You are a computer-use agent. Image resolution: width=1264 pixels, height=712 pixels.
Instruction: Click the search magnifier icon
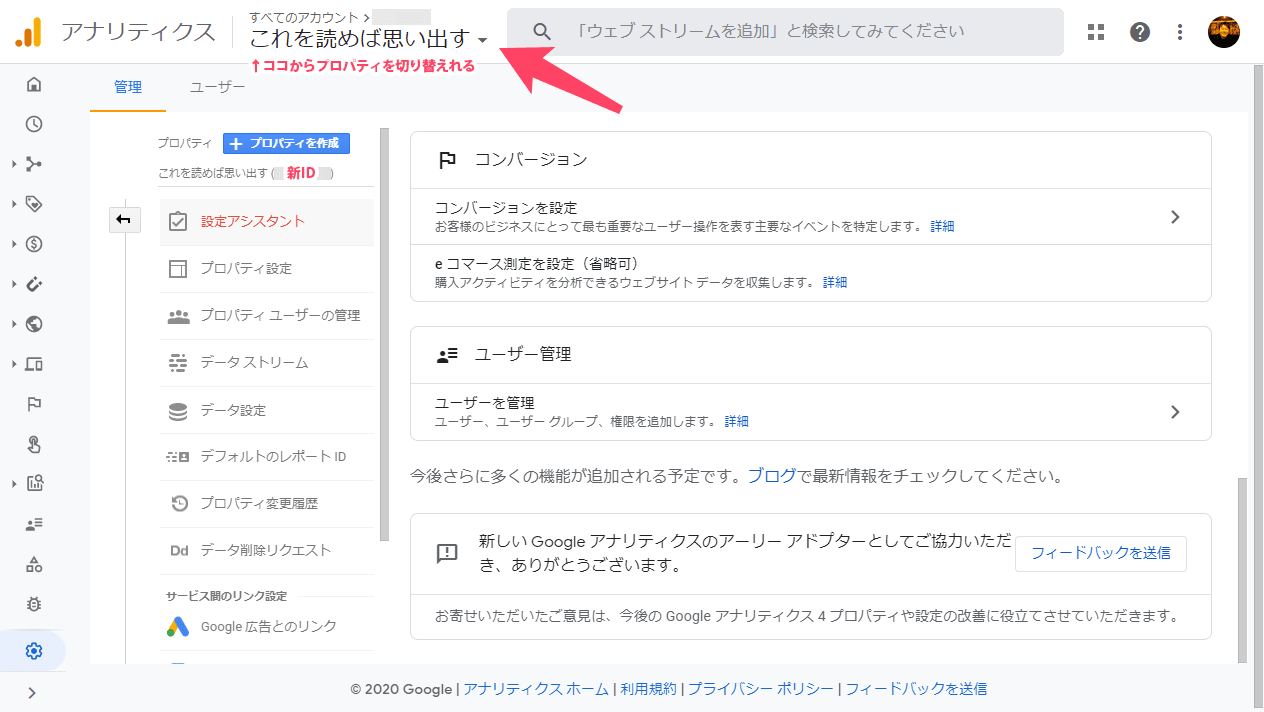pyautogui.click(x=542, y=32)
